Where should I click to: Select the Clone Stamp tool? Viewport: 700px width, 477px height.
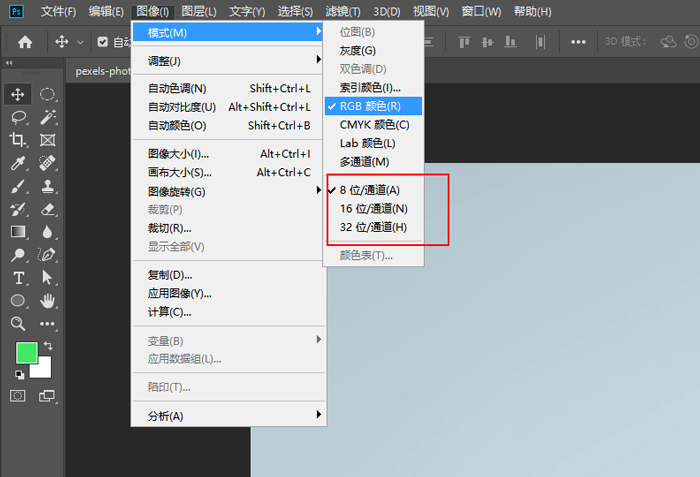pyautogui.click(x=47, y=186)
